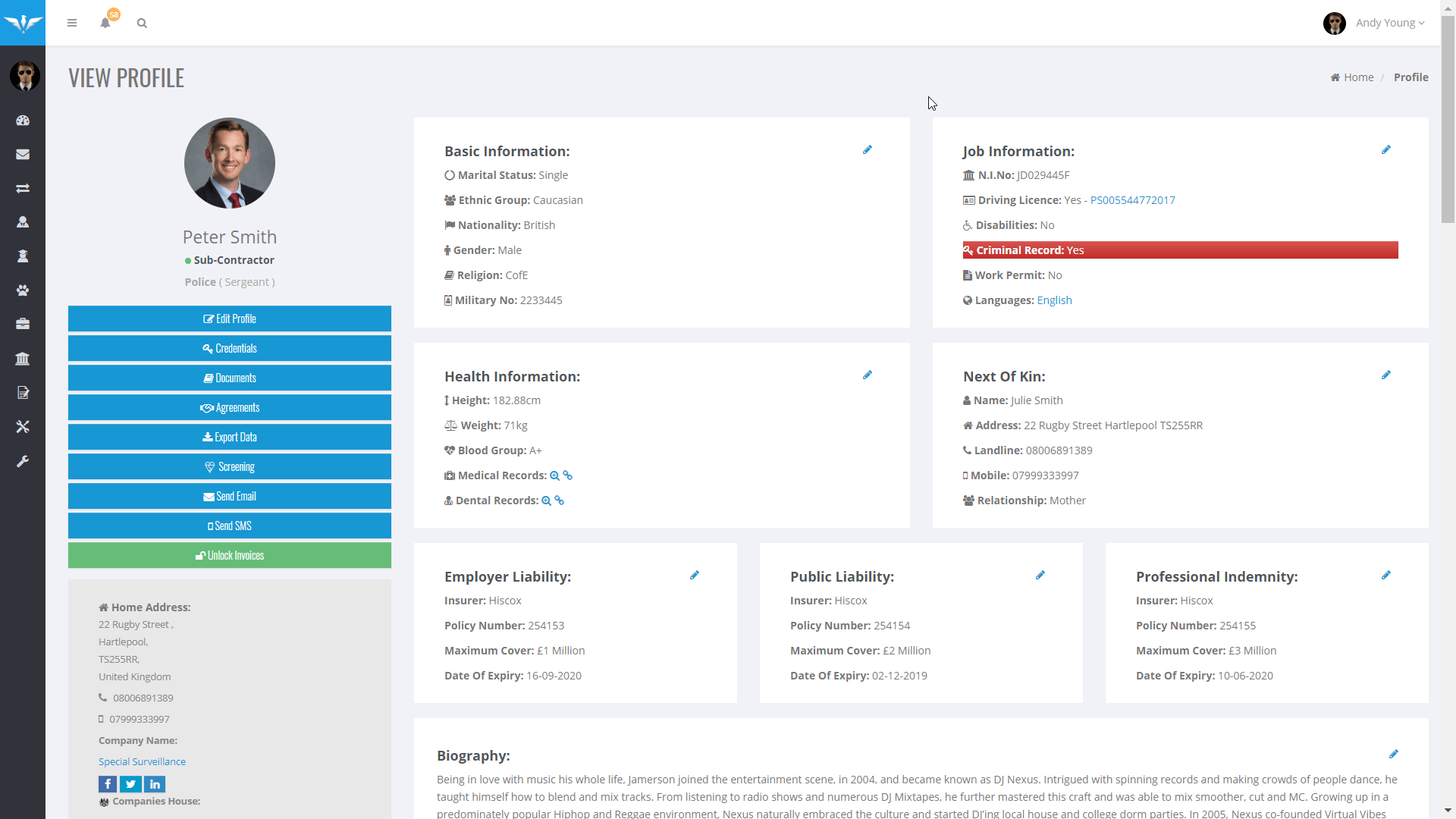Select the paw icon in the sidebar
Screen dimensions: 1456x819
point(23,290)
